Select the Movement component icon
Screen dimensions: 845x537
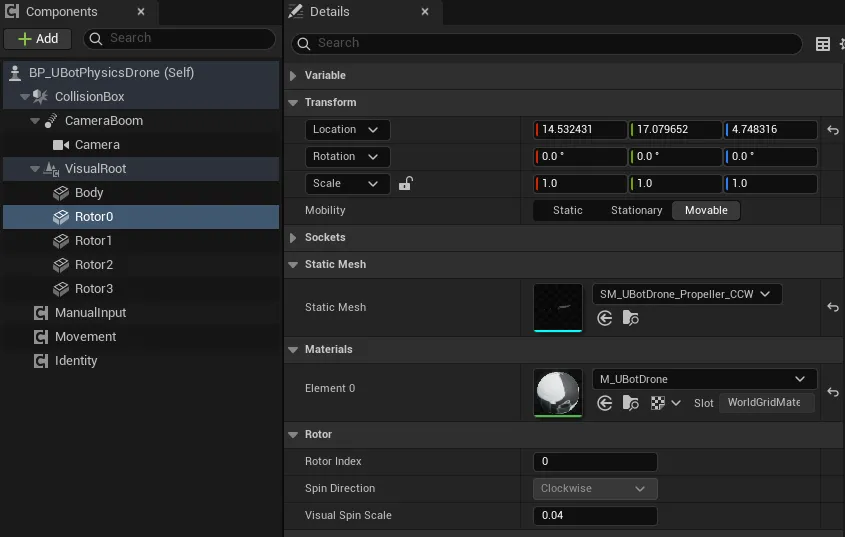[41, 337]
